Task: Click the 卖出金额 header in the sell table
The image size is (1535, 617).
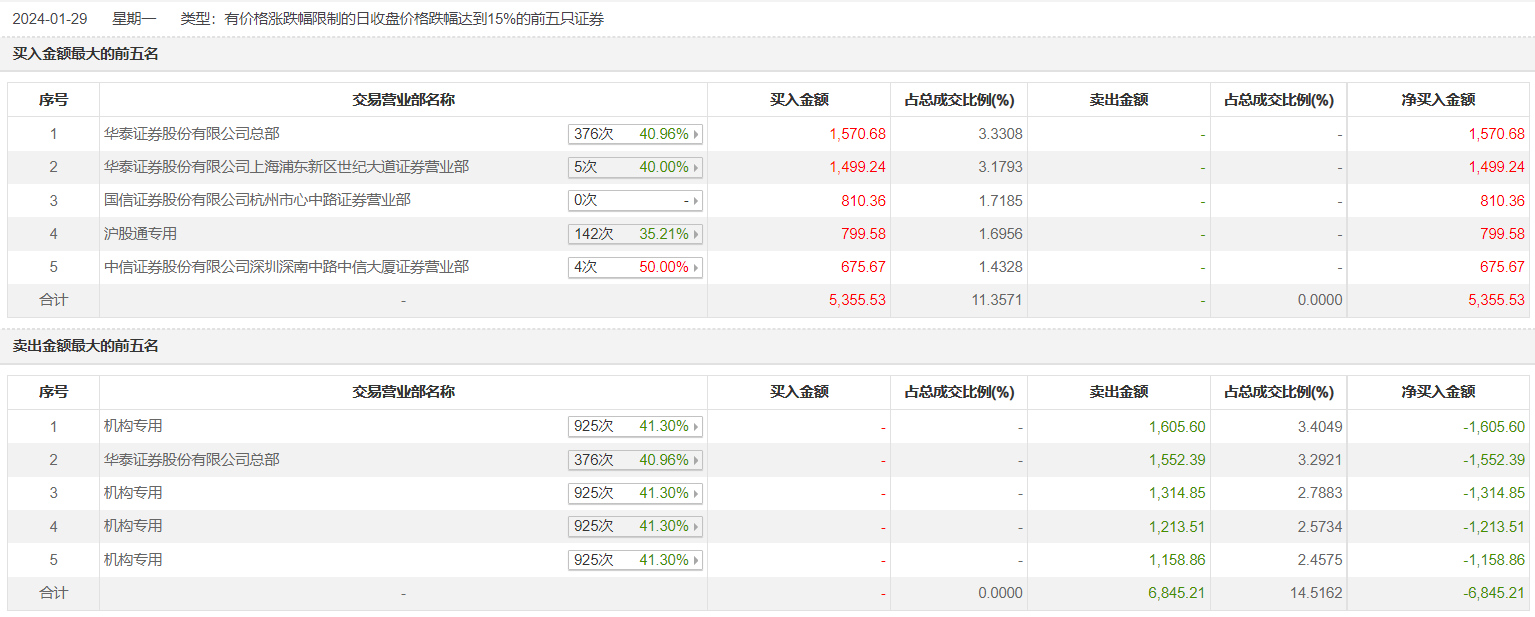Action: [1118, 392]
